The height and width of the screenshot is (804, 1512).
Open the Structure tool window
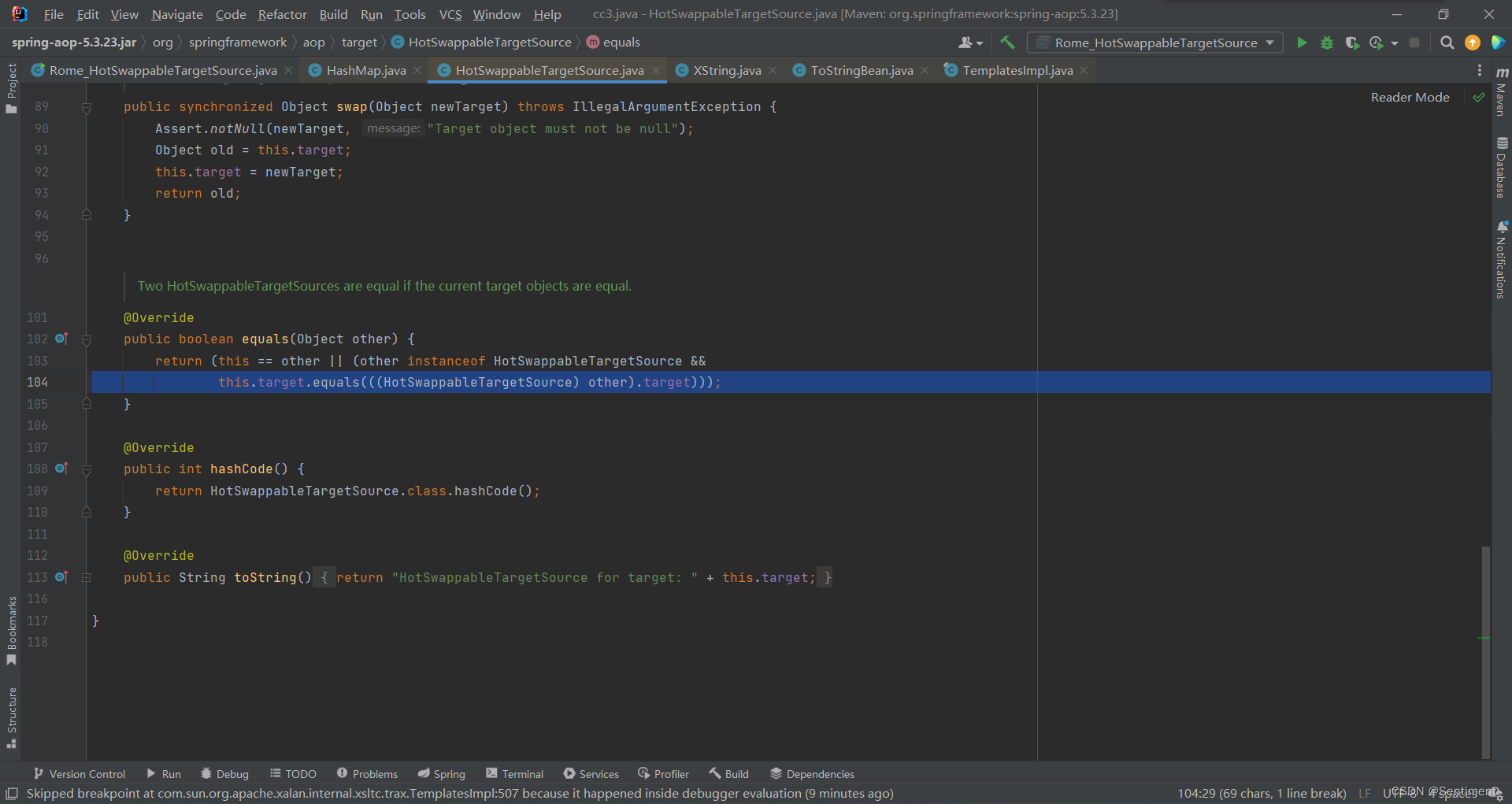pyautogui.click(x=11, y=717)
